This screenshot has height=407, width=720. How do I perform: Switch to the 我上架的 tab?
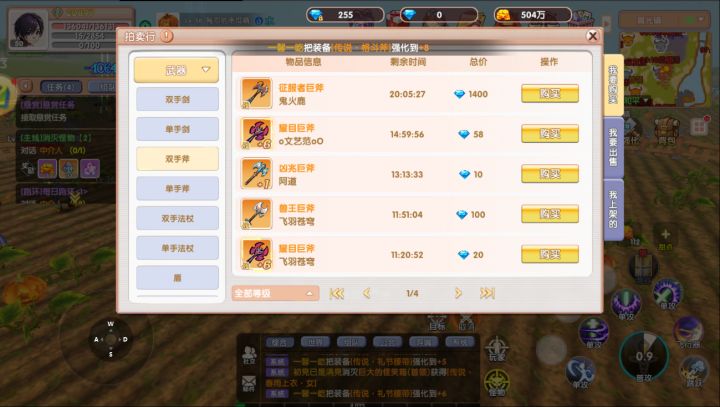[x=613, y=210]
